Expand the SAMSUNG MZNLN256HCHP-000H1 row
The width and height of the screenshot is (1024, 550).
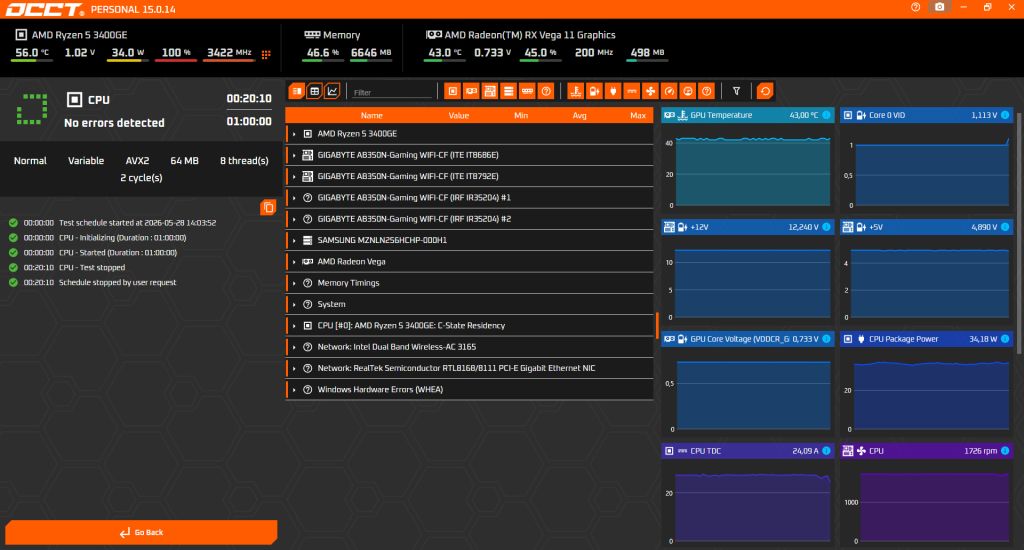tap(294, 240)
